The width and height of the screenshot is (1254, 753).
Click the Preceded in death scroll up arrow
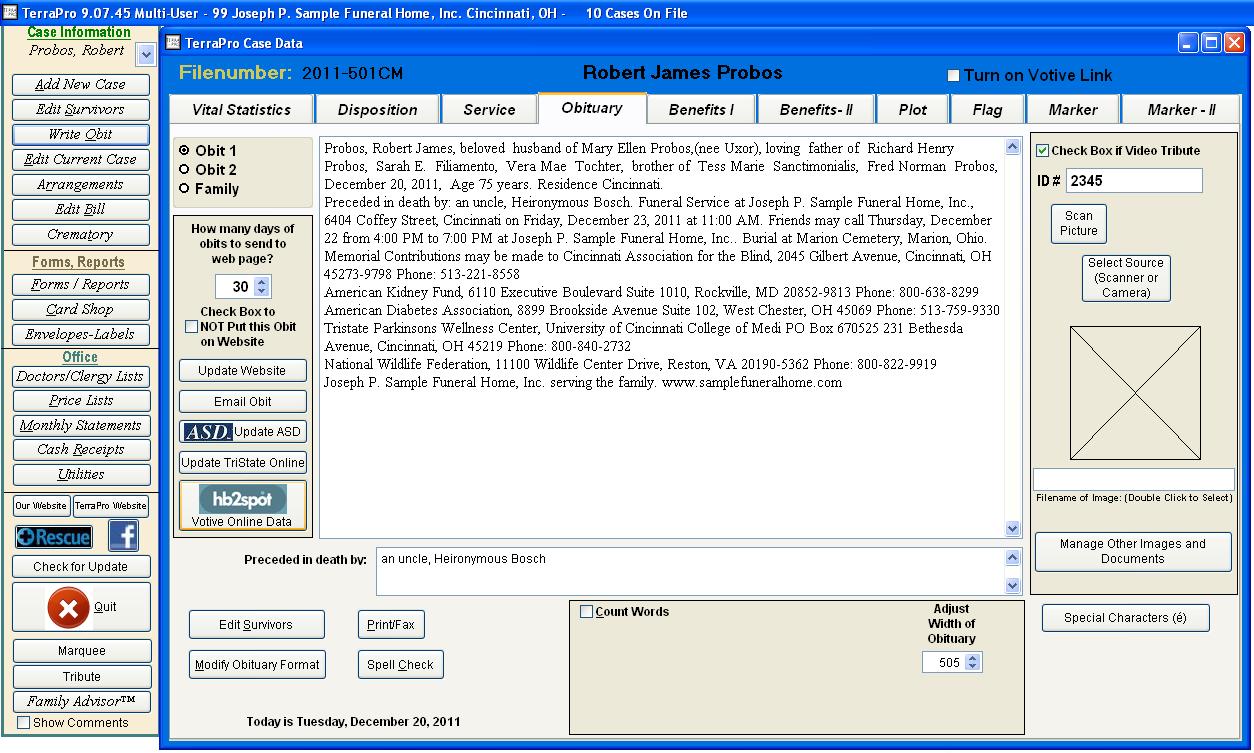coord(1012,558)
